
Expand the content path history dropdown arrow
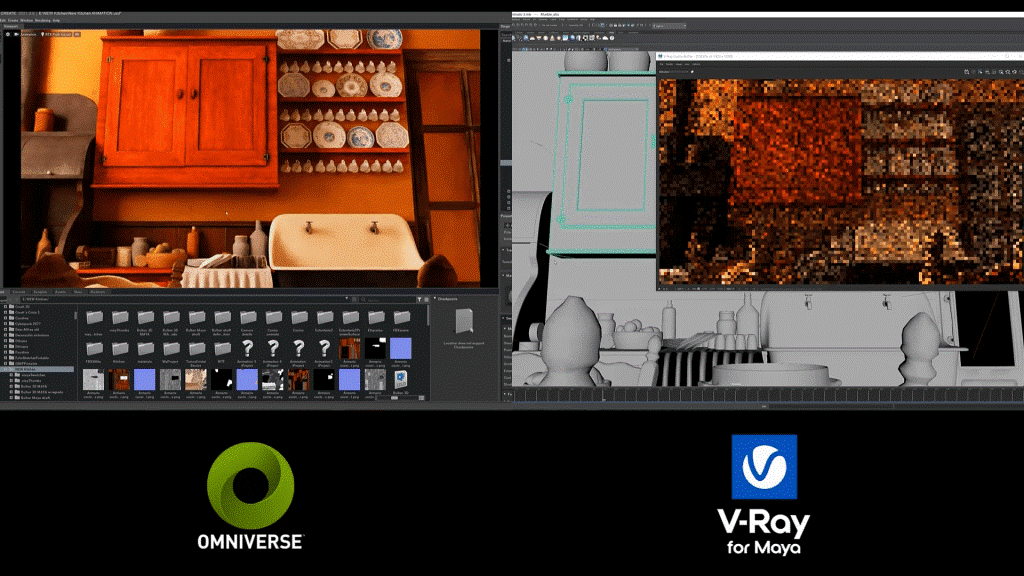click(347, 298)
